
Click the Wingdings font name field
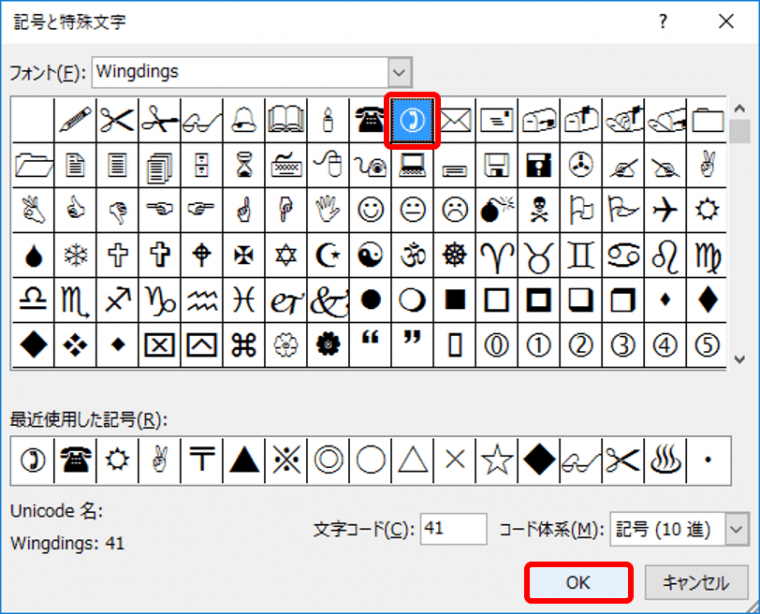coord(240,72)
